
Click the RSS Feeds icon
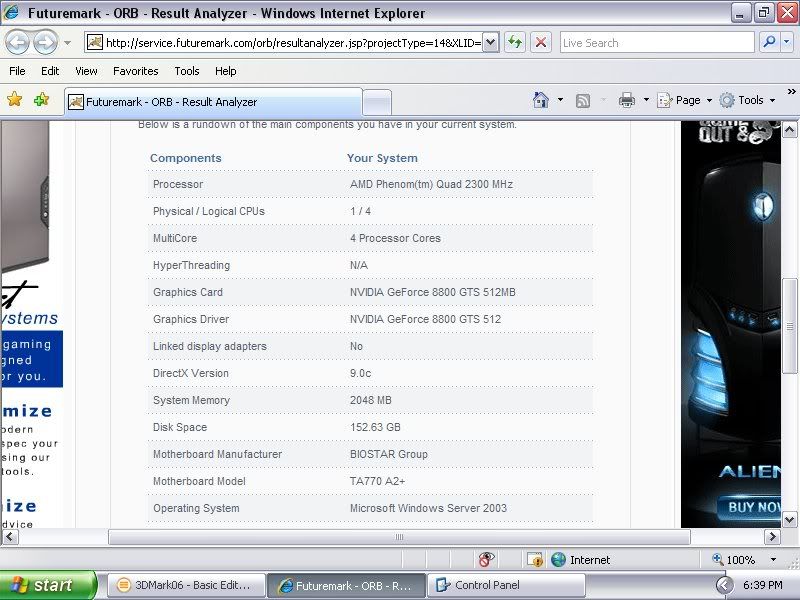583,101
